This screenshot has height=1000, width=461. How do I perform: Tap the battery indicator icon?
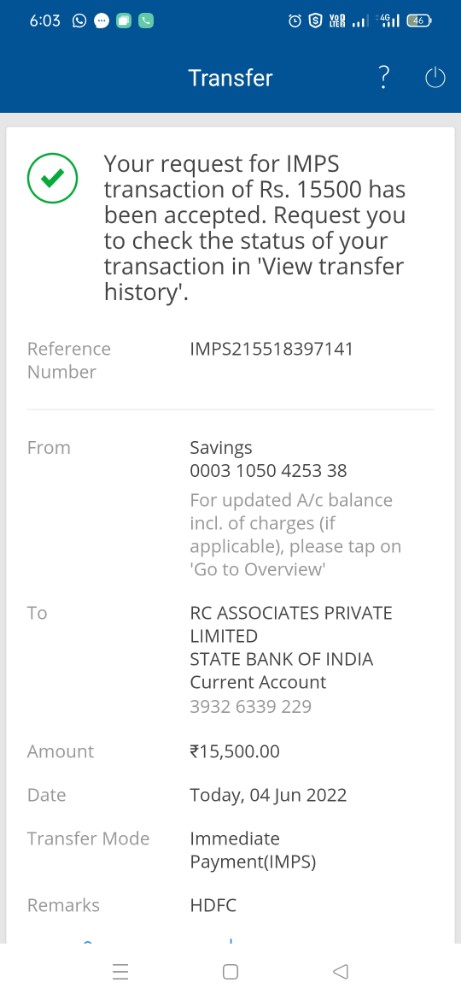[x=419, y=21]
